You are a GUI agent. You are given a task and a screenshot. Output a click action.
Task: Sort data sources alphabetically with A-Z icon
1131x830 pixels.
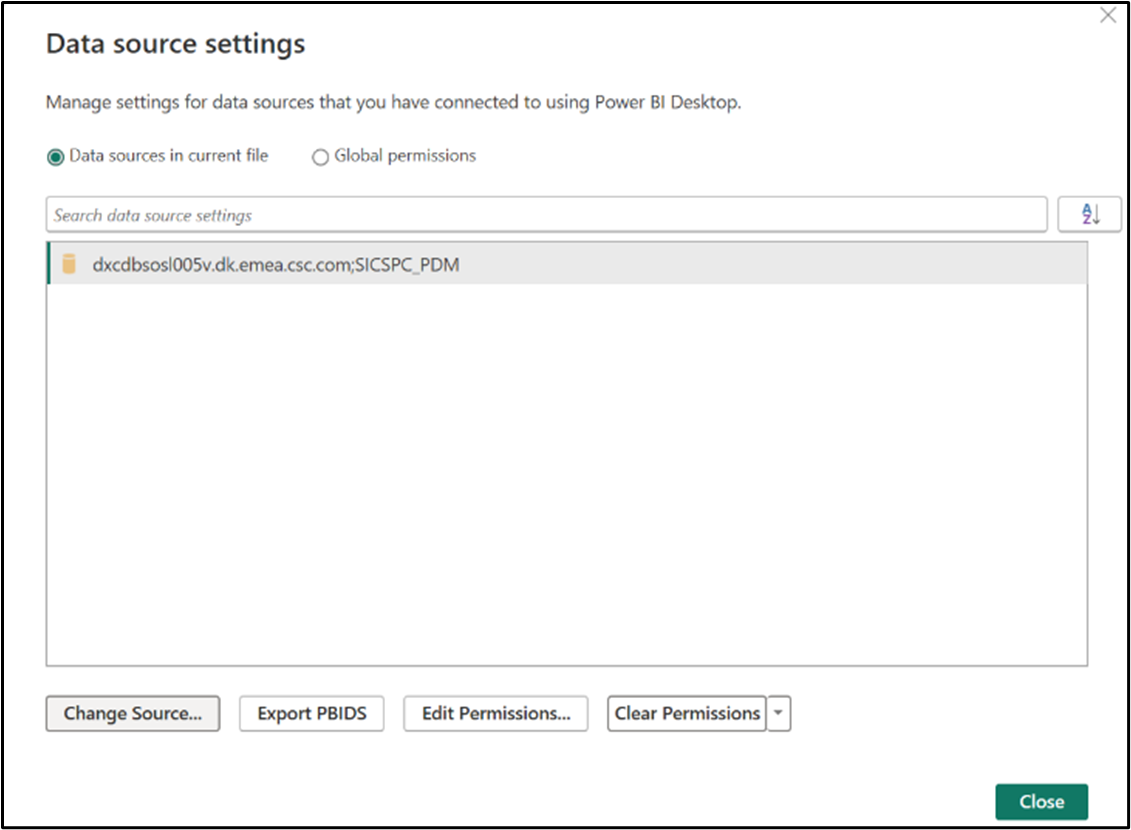tap(1089, 214)
